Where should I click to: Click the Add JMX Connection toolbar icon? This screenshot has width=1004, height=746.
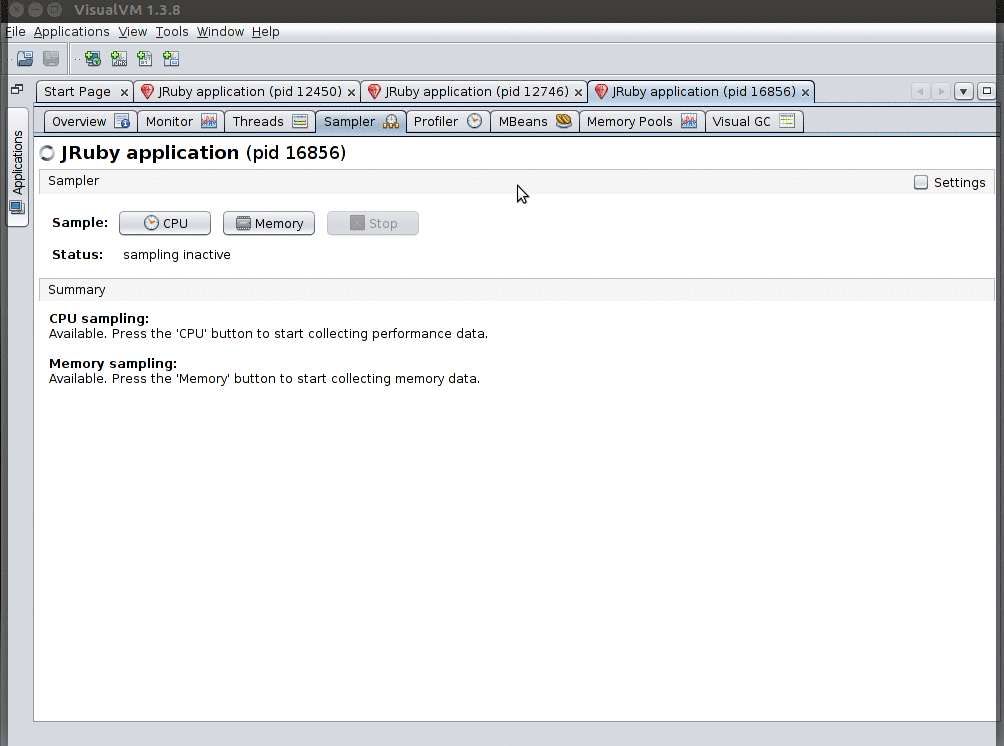[119, 59]
